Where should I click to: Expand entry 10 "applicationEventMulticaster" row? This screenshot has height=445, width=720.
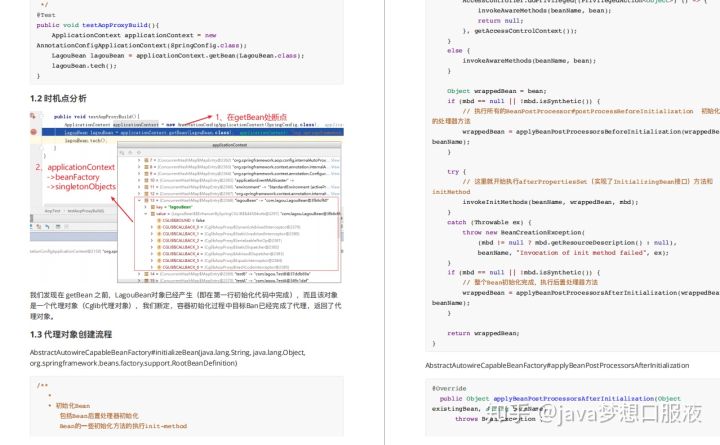tap(139, 180)
